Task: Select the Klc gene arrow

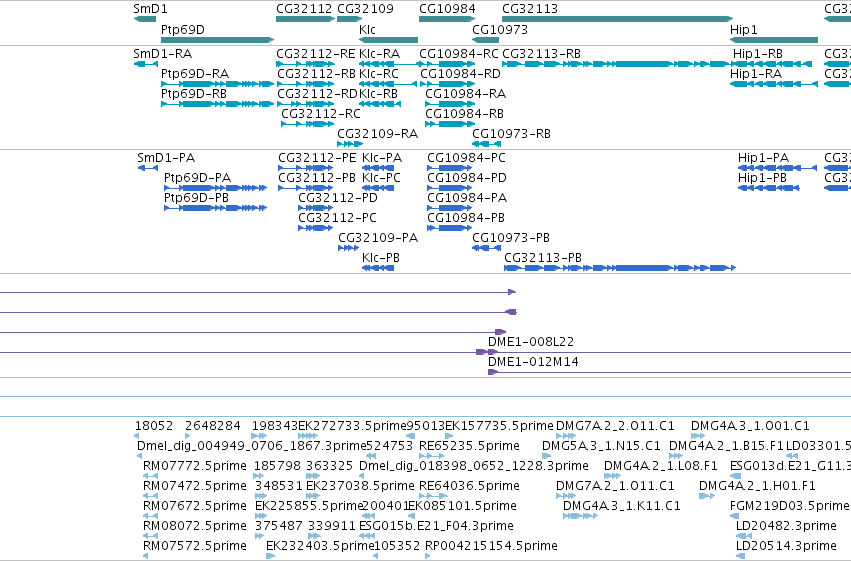Action: [389, 40]
